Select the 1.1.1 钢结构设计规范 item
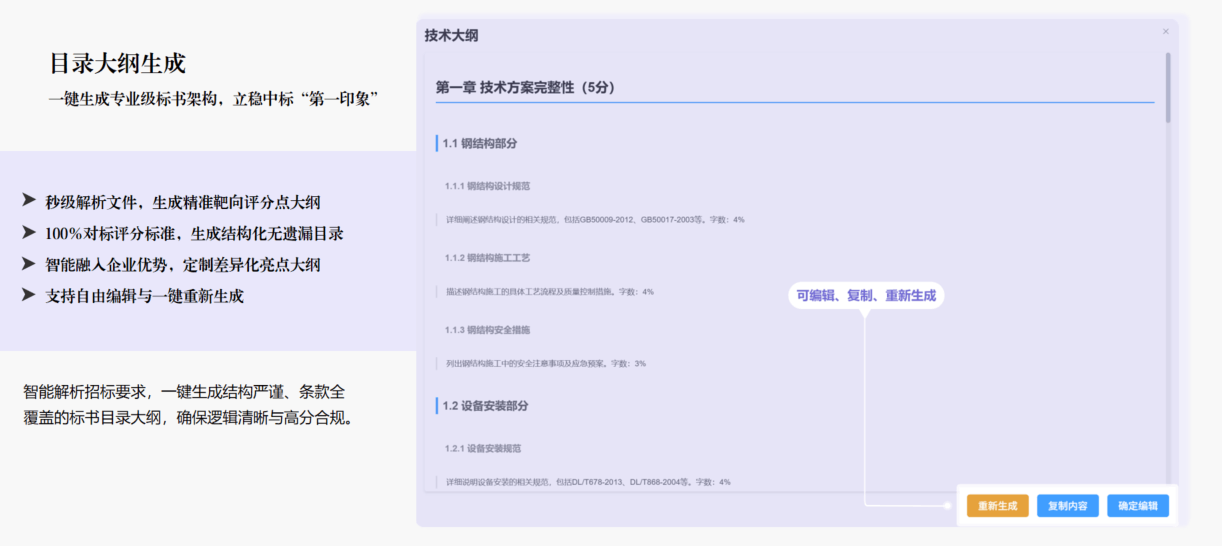The height and width of the screenshot is (546, 1222). [487, 186]
